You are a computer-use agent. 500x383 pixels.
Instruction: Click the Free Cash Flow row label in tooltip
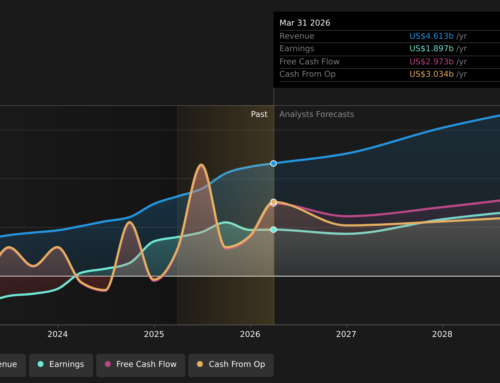pos(309,62)
